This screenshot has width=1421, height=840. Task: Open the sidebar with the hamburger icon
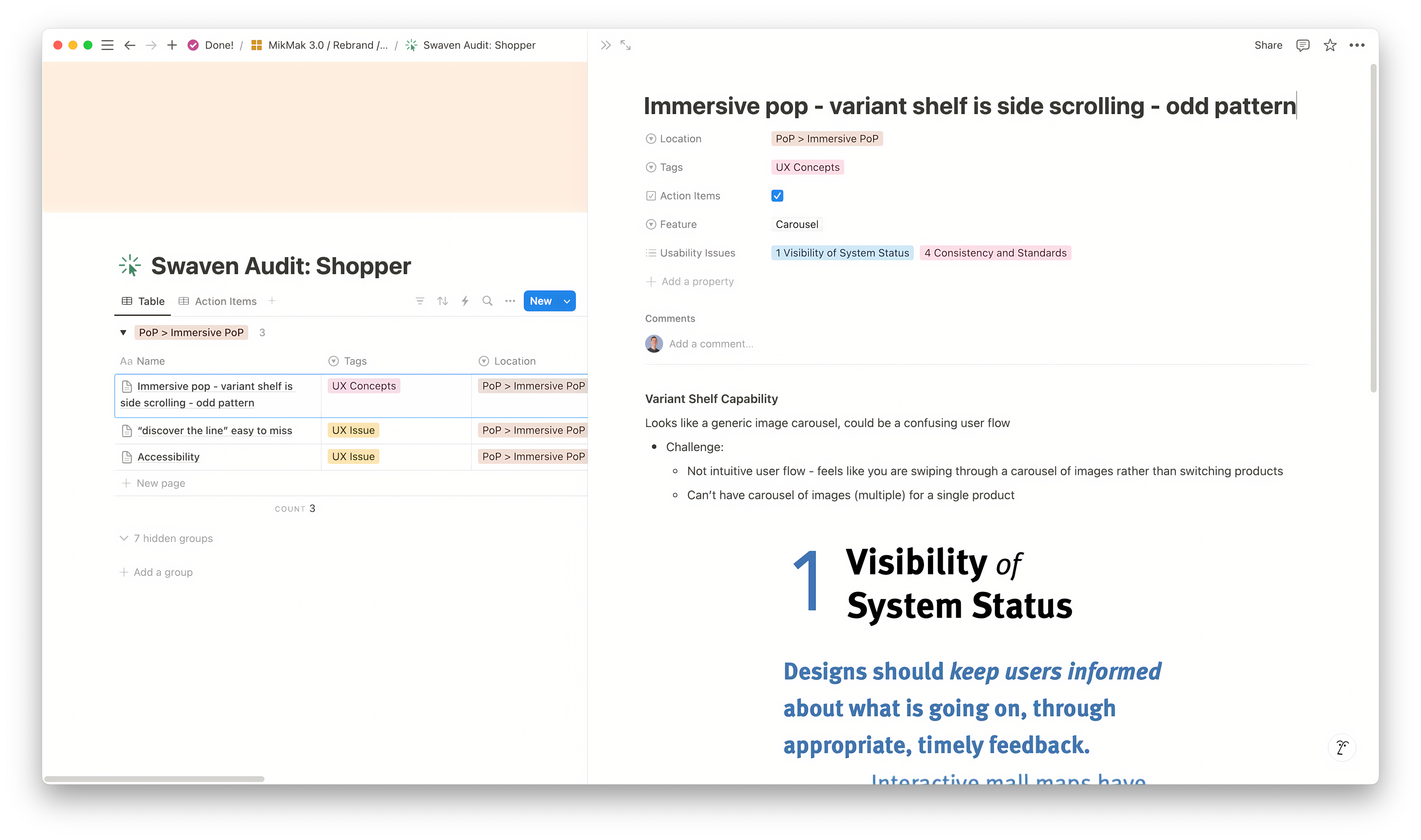point(107,45)
